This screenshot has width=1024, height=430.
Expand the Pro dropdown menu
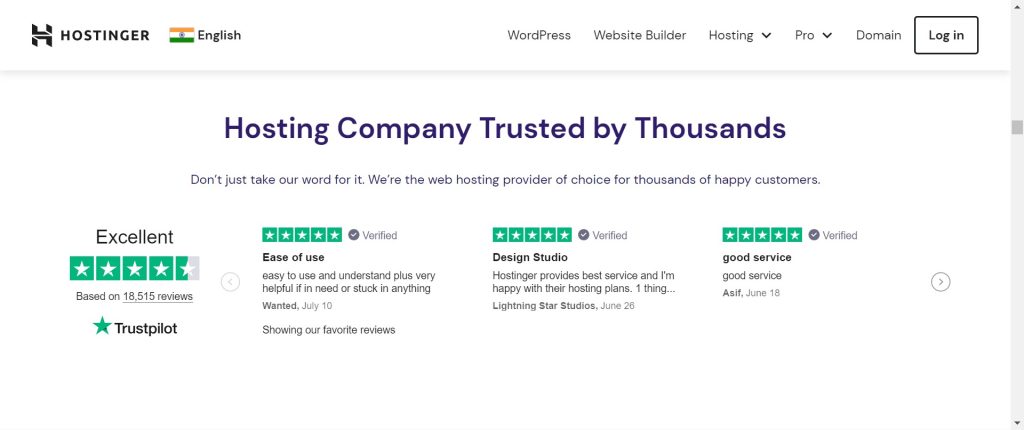coord(813,35)
